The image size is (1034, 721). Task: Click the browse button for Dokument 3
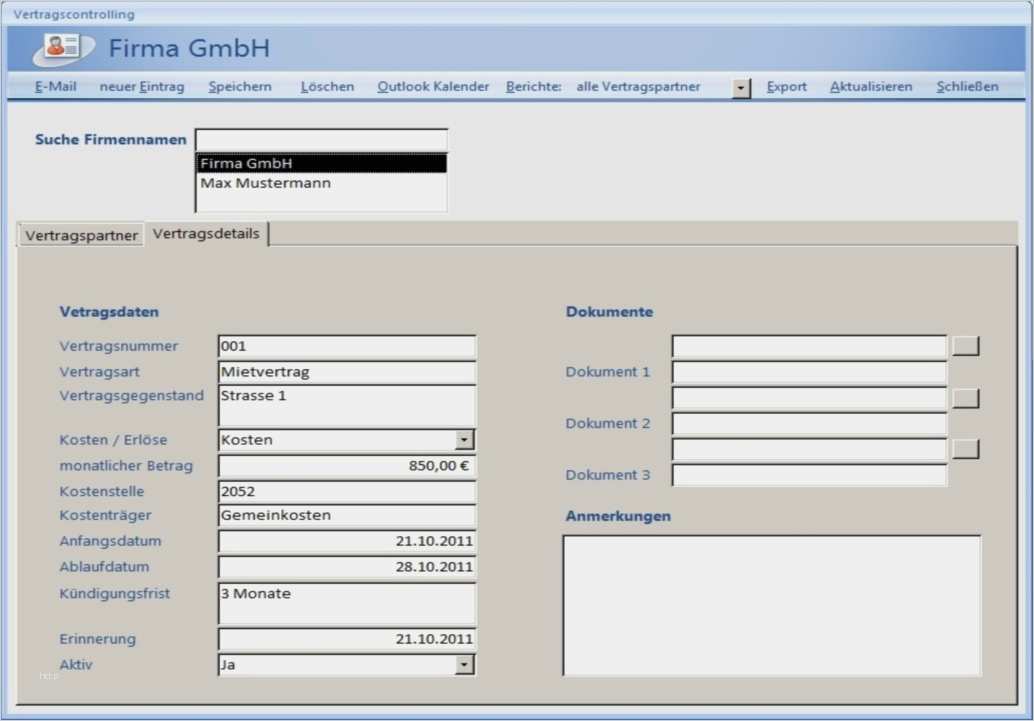(x=965, y=450)
